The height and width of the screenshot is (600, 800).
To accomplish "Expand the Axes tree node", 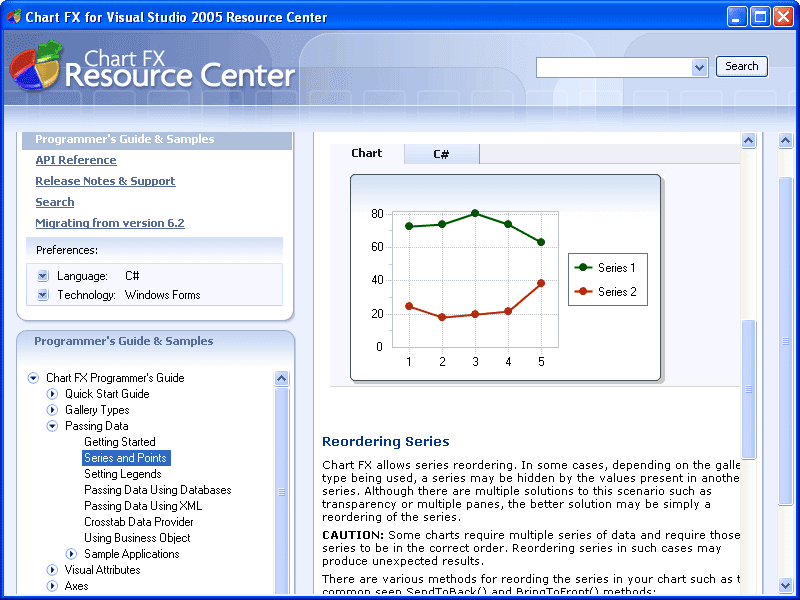I will 52,586.
